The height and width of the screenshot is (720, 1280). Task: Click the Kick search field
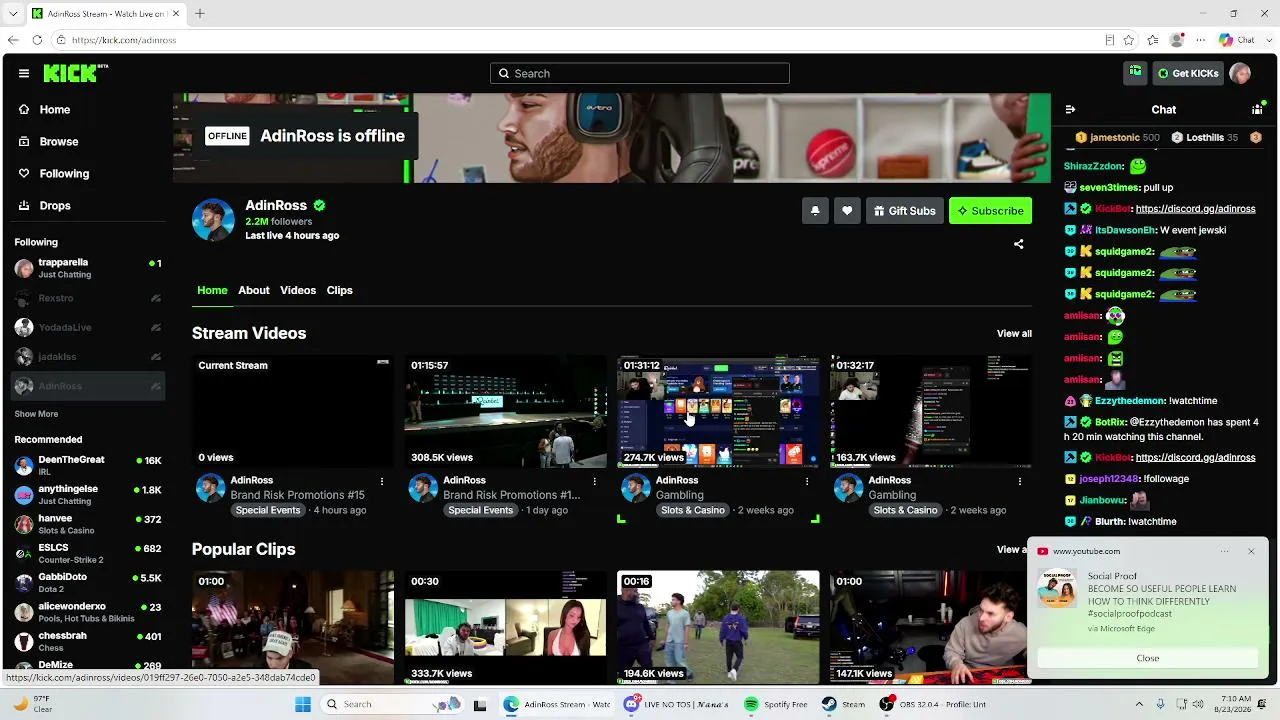pyautogui.click(x=640, y=73)
